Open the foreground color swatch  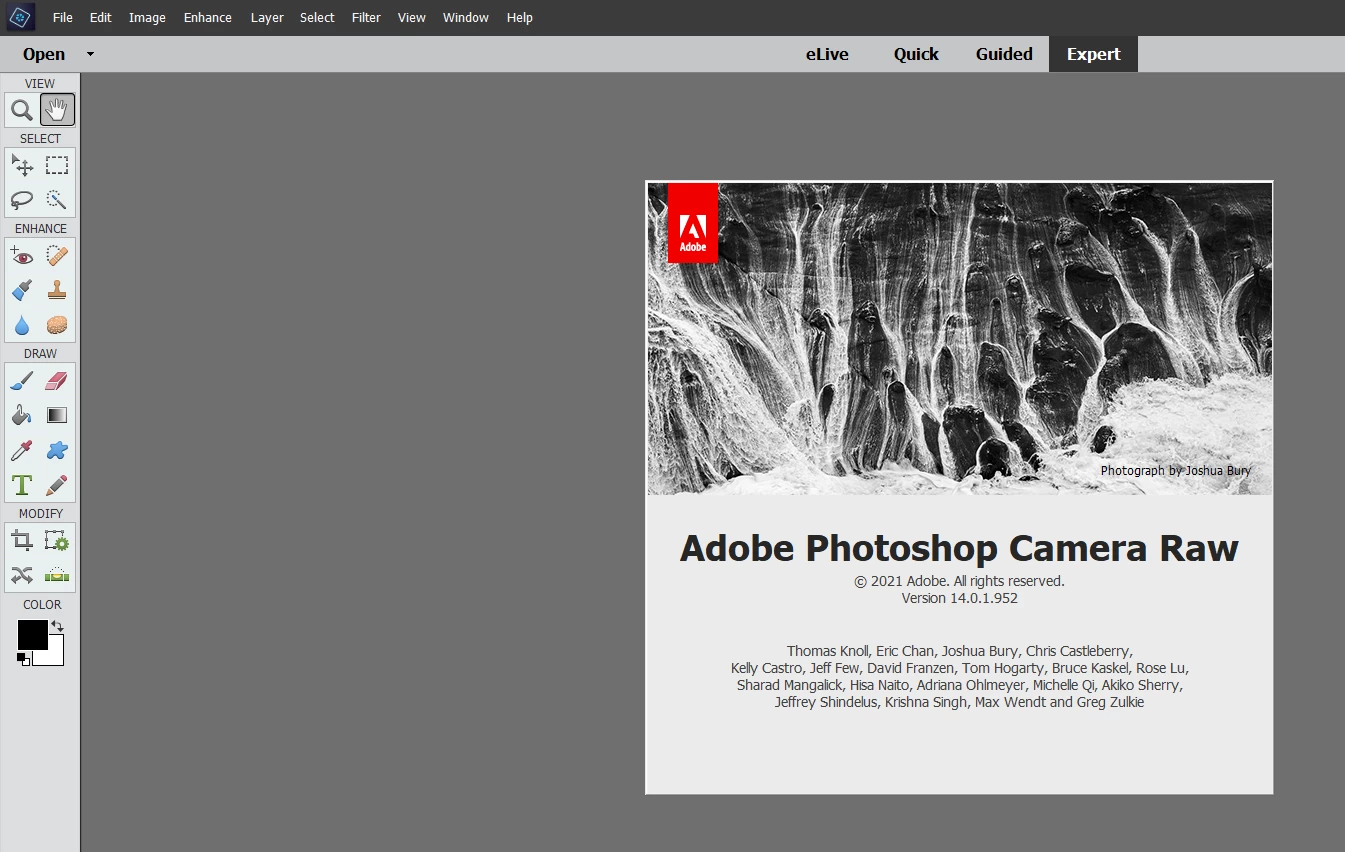tap(32, 634)
